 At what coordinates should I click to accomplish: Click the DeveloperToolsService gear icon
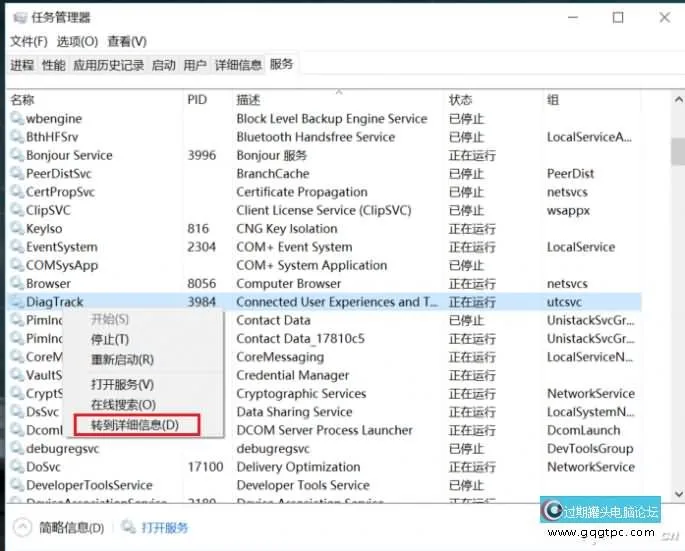click(x=17, y=485)
